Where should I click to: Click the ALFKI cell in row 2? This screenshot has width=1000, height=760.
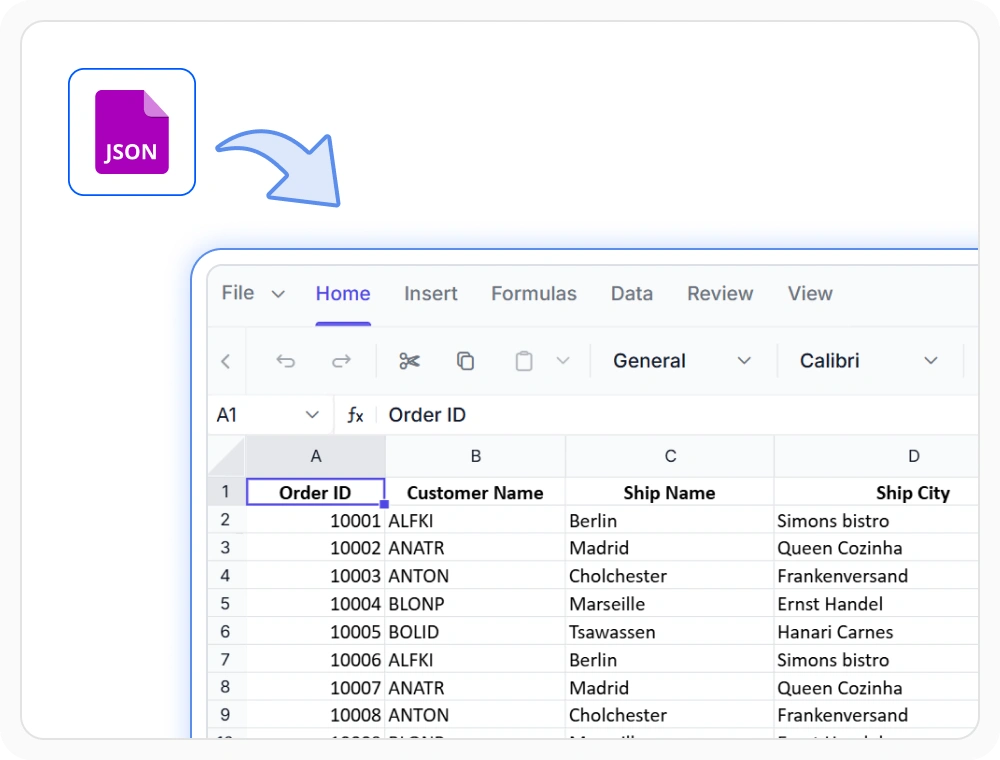point(476,520)
